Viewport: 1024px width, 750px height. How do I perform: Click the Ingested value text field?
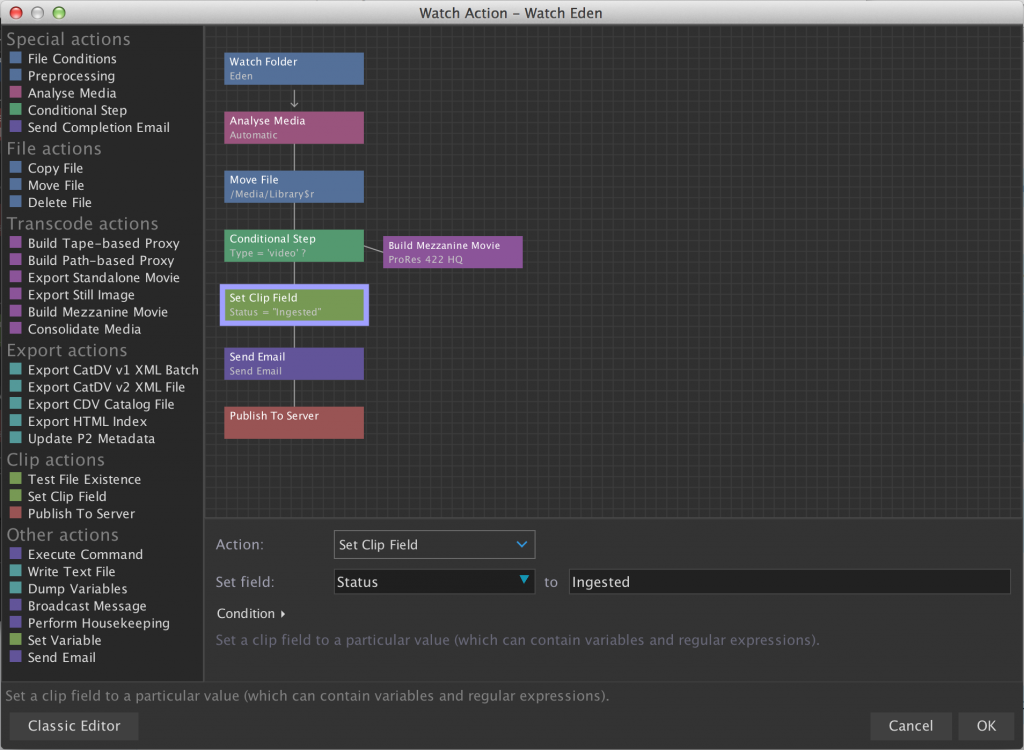pos(789,582)
